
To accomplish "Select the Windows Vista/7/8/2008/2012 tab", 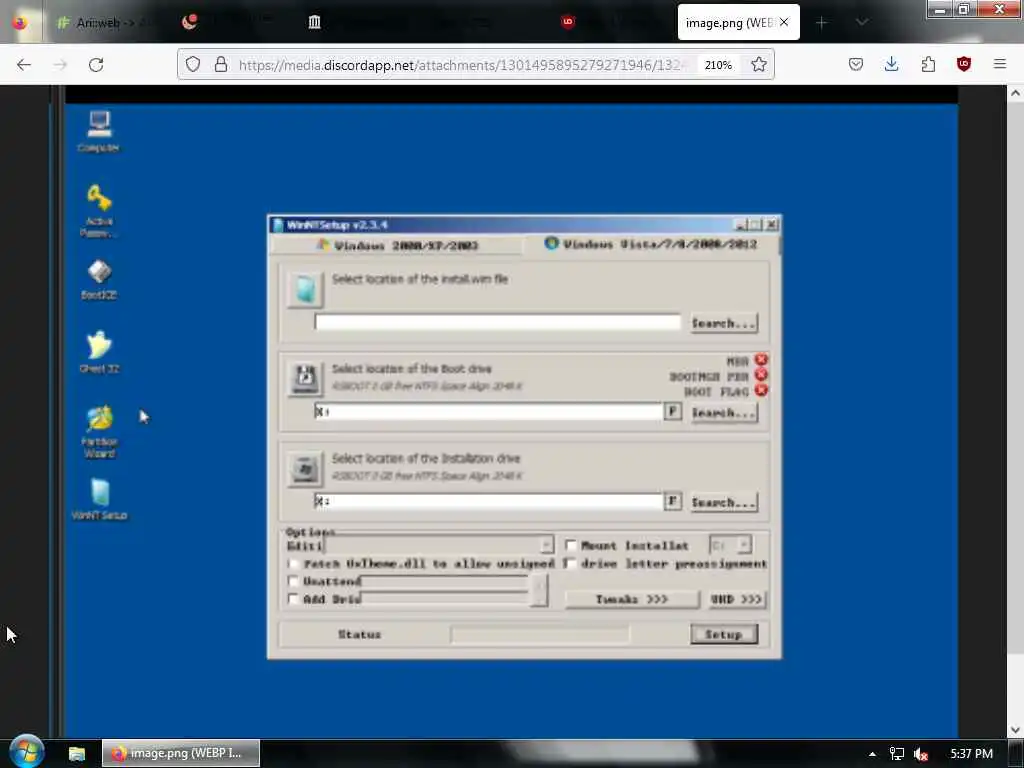I will tap(650, 244).
